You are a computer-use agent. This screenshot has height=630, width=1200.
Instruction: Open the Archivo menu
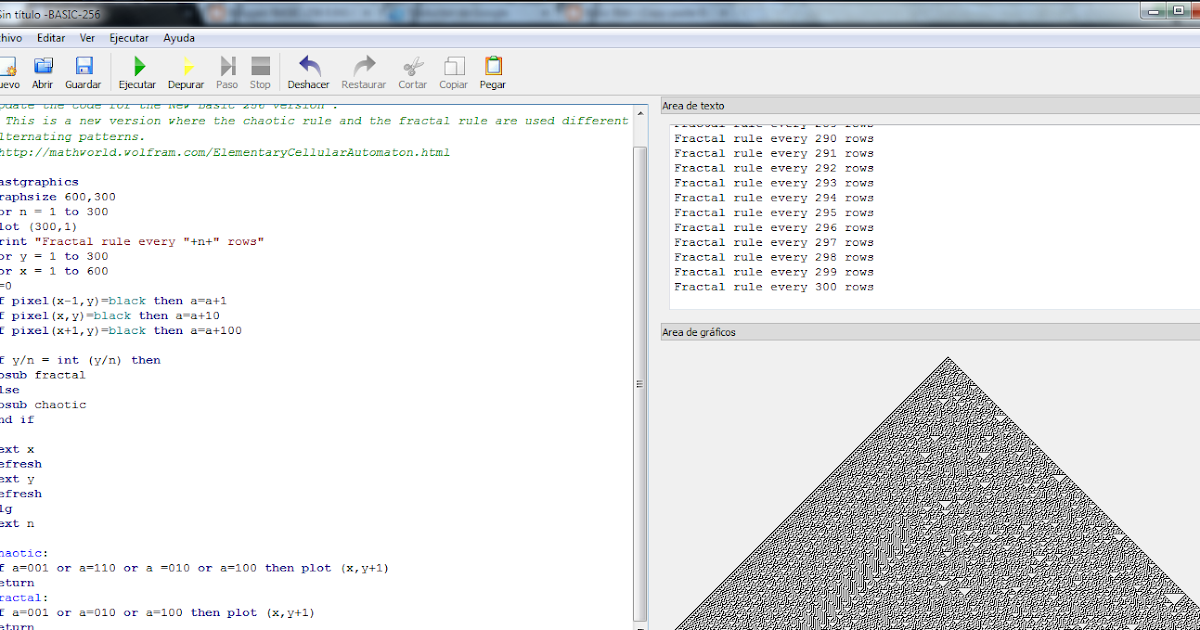(12, 37)
